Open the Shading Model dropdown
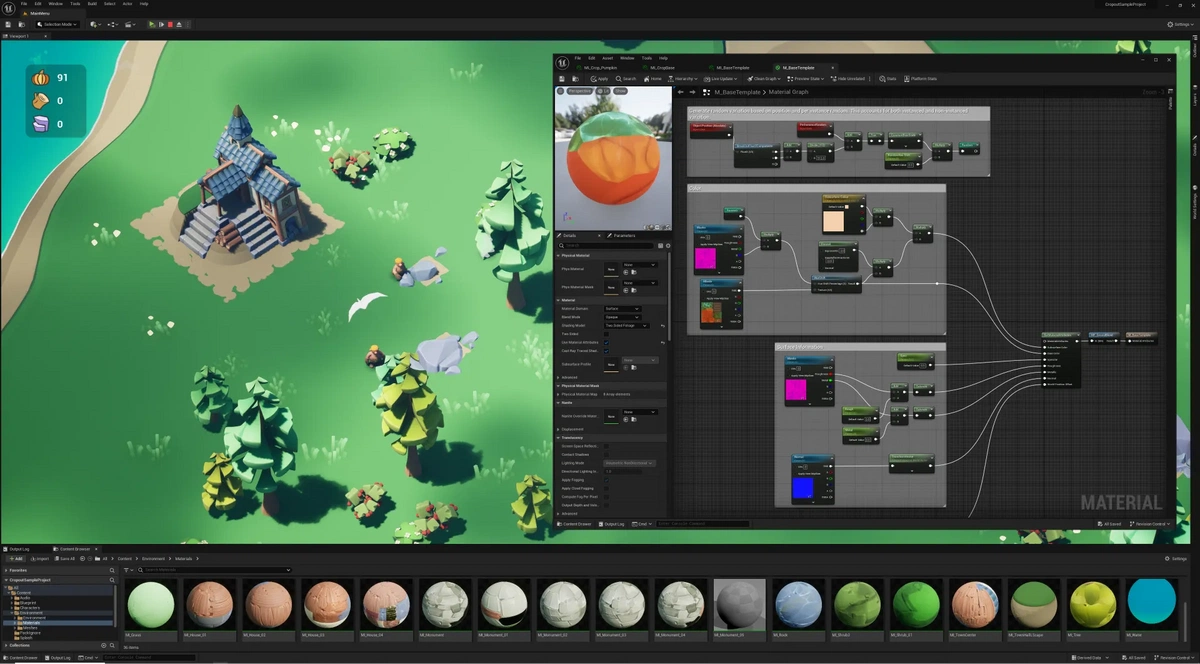 point(627,326)
